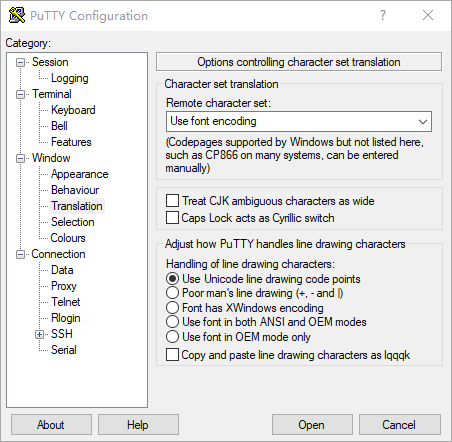Select the Window category
452x442 pixels.
51,158
